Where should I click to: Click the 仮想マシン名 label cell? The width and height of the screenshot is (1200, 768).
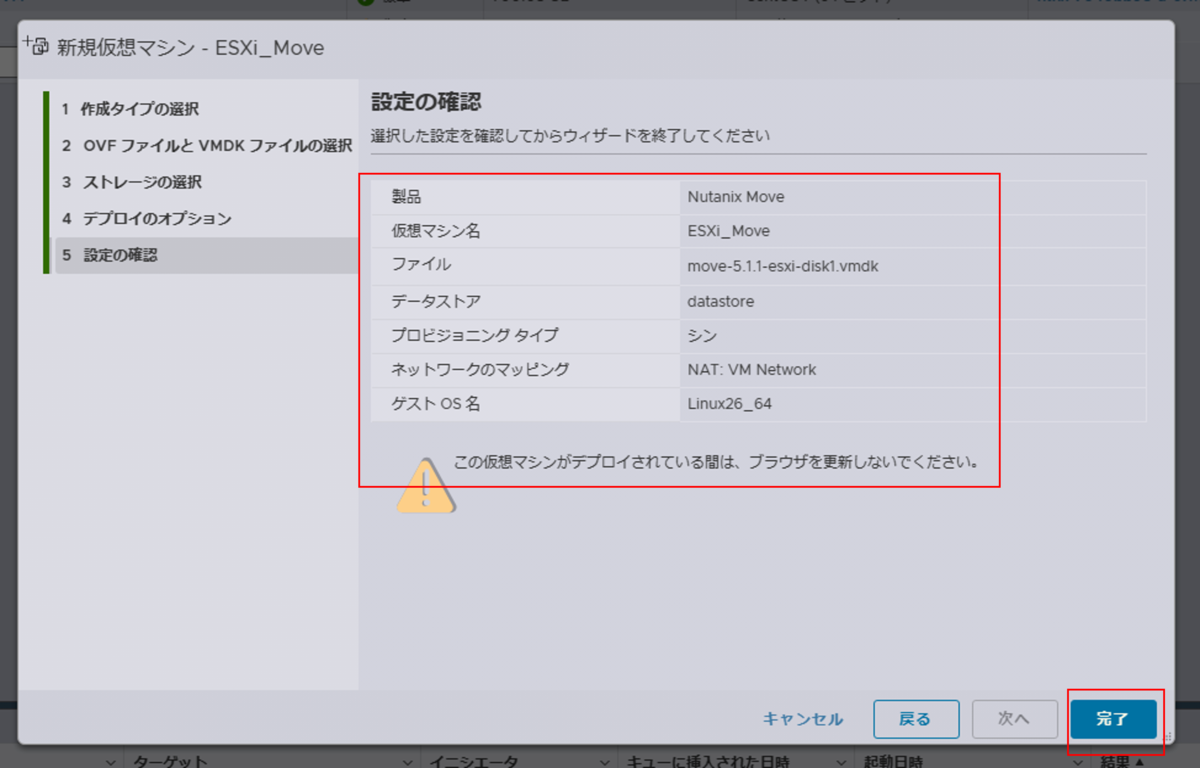(x=525, y=231)
